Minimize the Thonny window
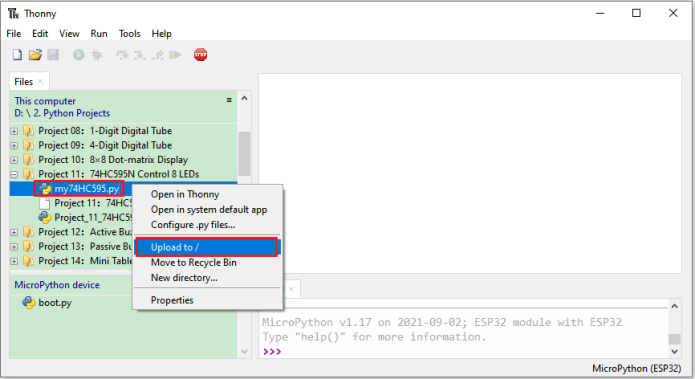Image resolution: width=695 pixels, height=379 pixels. point(600,13)
